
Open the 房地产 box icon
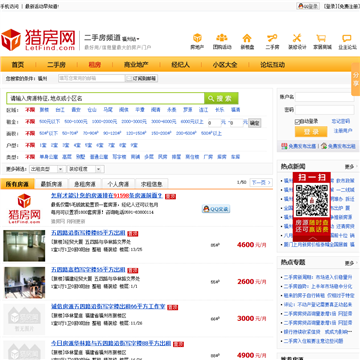197,41
